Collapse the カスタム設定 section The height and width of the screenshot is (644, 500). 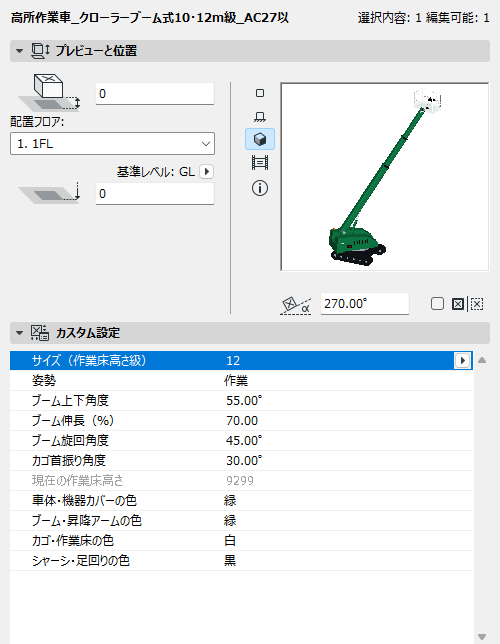point(19,333)
